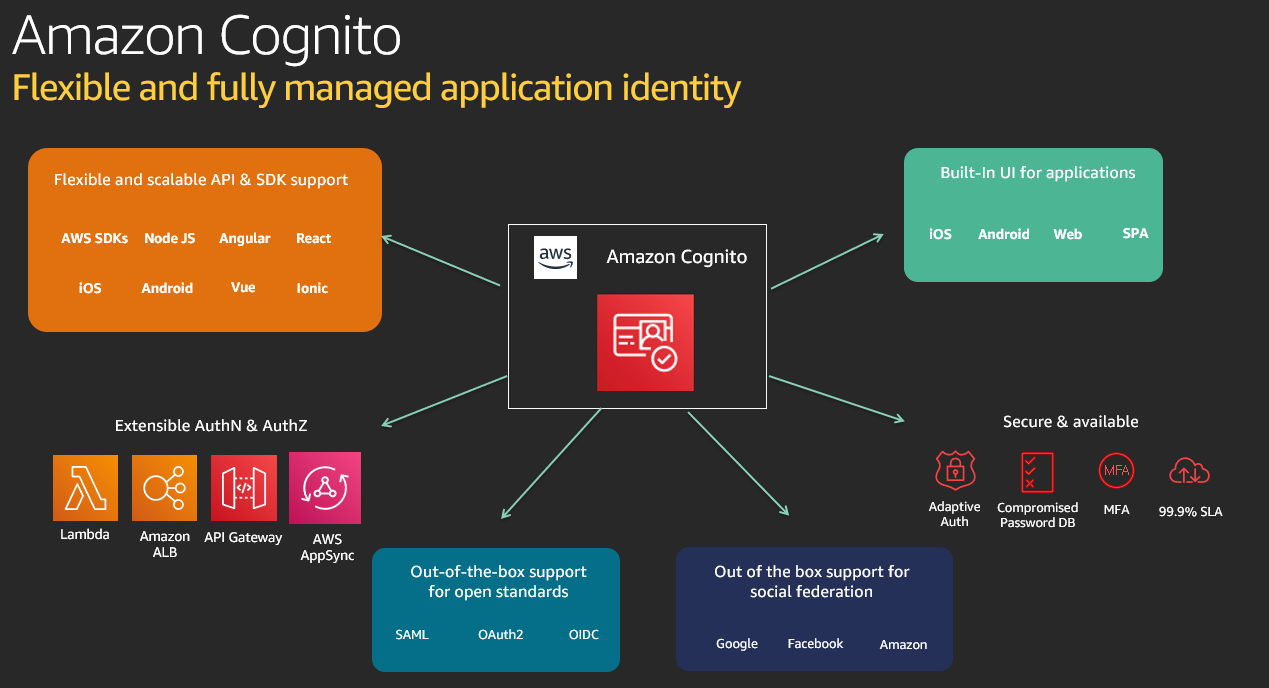Select the Amazon ALB icon
The height and width of the screenshot is (688, 1269).
[164, 488]
